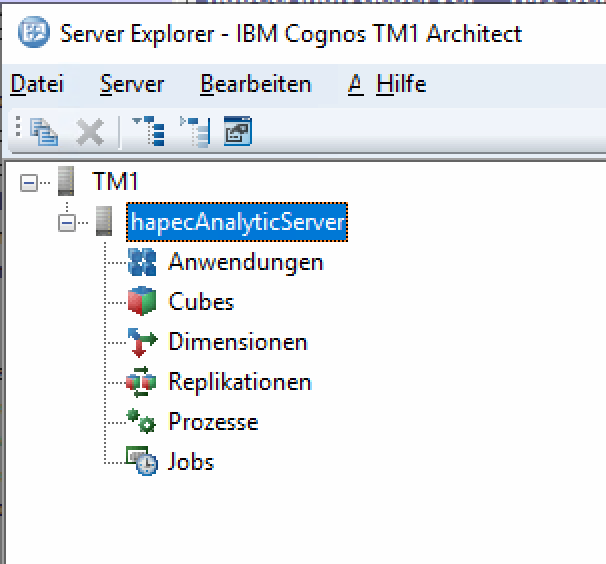Screen dimensions: 606x564
Task: Open the Hilfe menu
Action: click(x=401, y=84)
